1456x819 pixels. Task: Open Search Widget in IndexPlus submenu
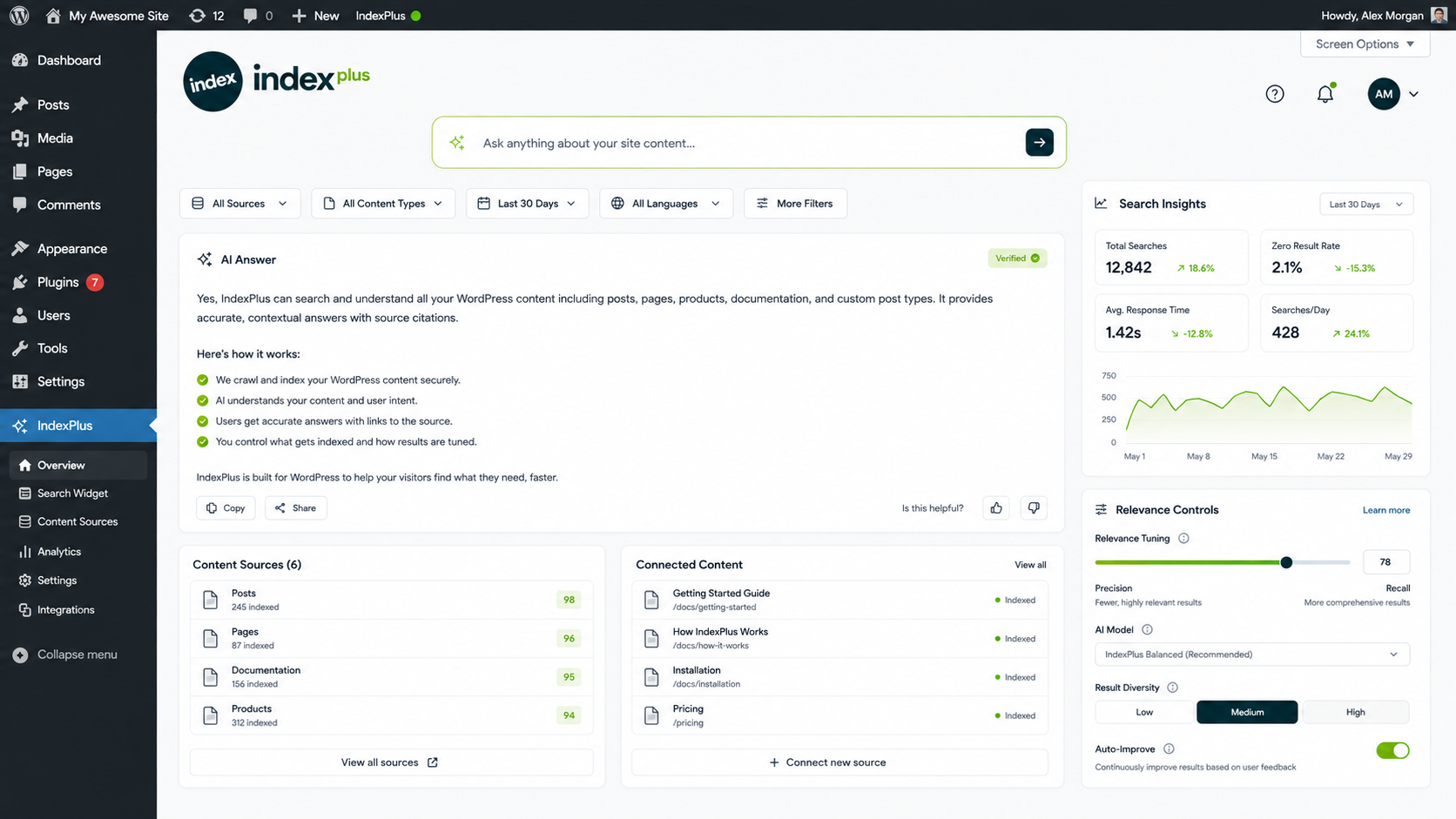click(72, 493)
